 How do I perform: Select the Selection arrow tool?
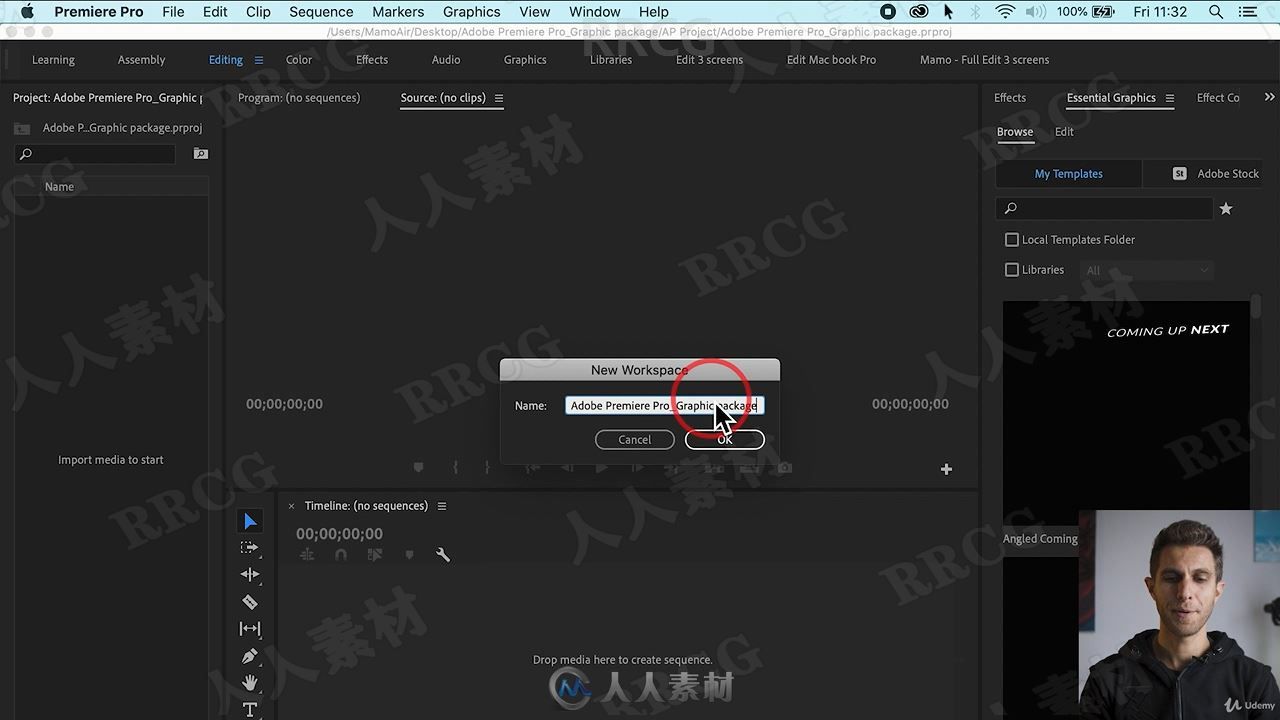click(250, 521)
